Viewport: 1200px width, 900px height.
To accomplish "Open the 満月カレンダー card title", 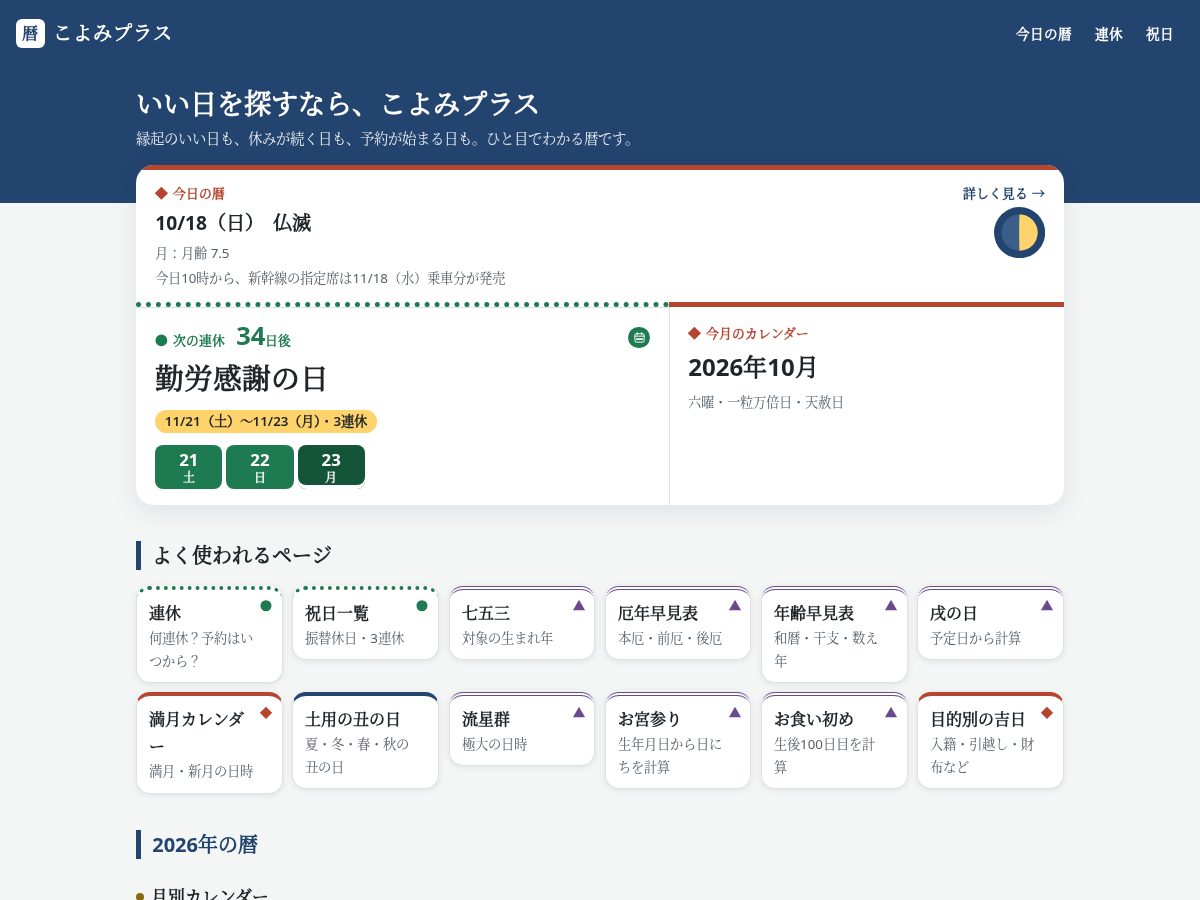I will [x=197, y=733].
